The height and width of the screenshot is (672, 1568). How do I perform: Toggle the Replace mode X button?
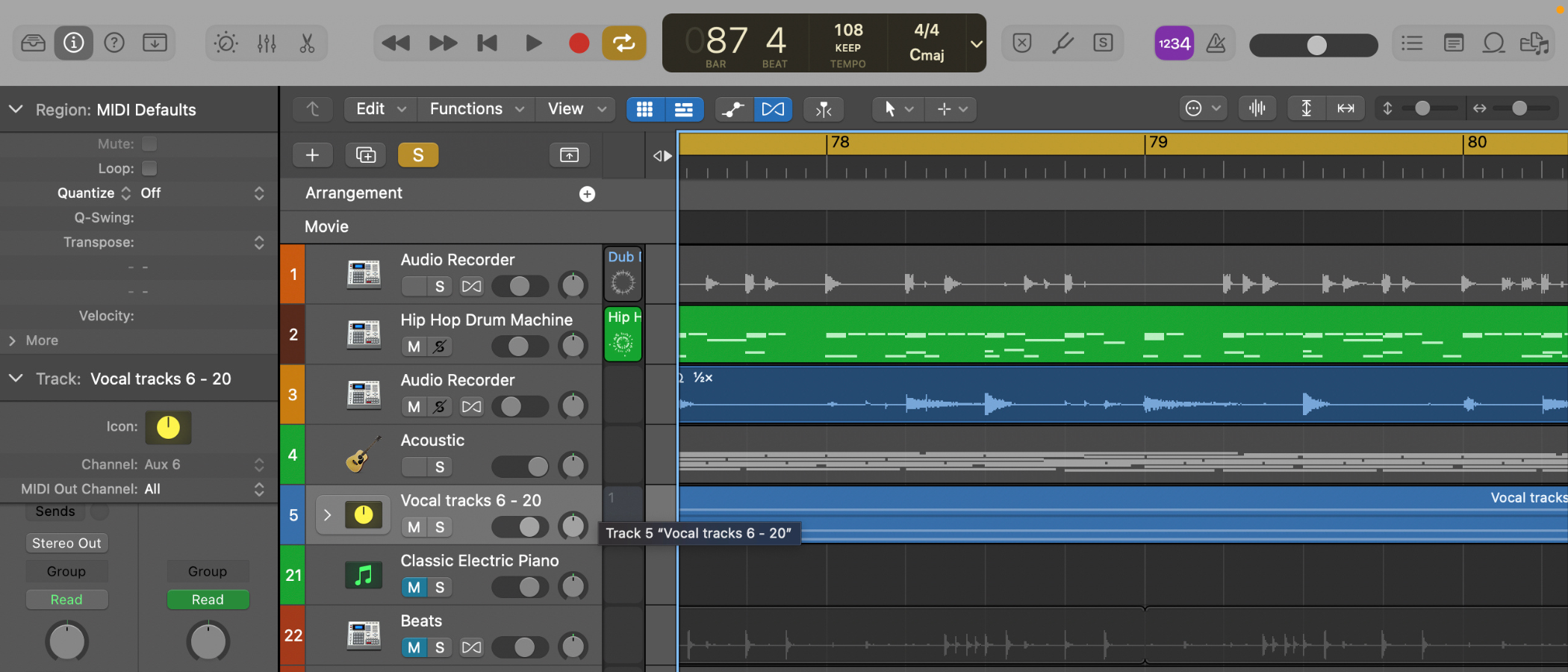click(x=1022, y=43)
